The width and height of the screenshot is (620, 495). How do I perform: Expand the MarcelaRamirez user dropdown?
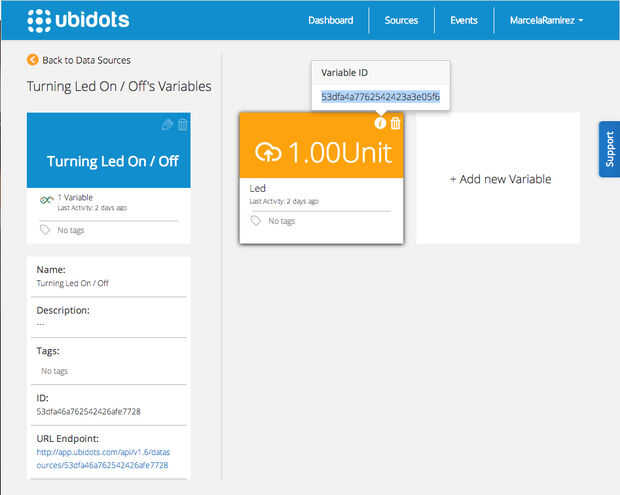point(546,21)
